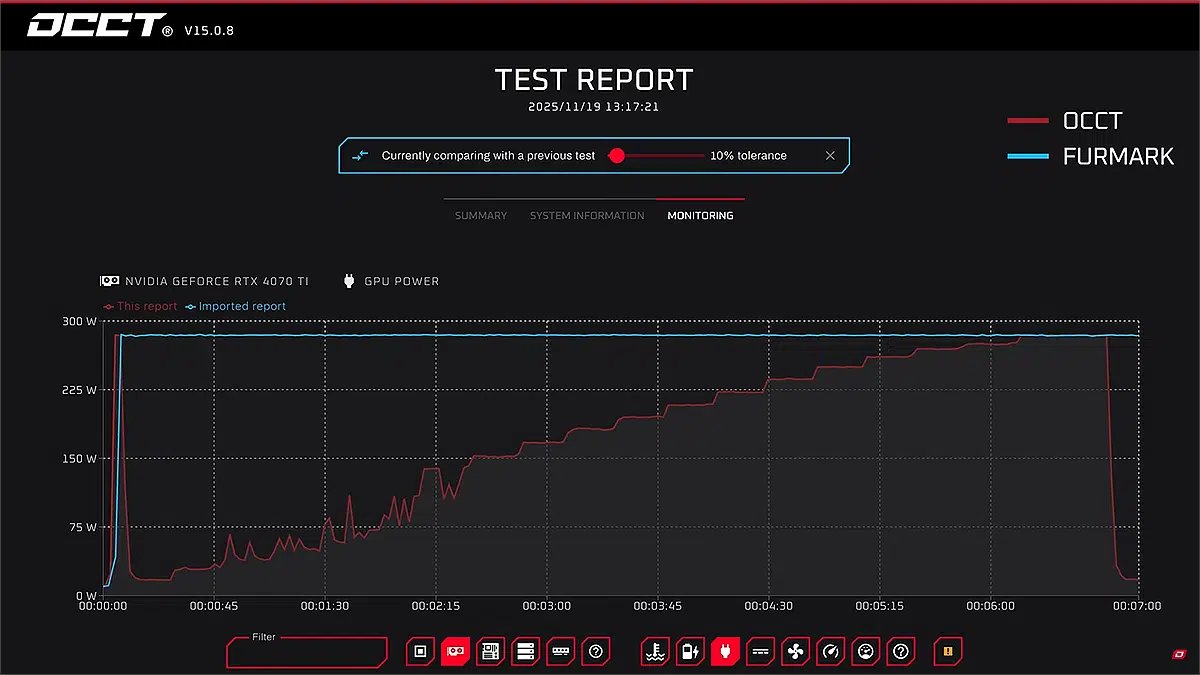Click the voltage sensor category icon

point(760,651)
